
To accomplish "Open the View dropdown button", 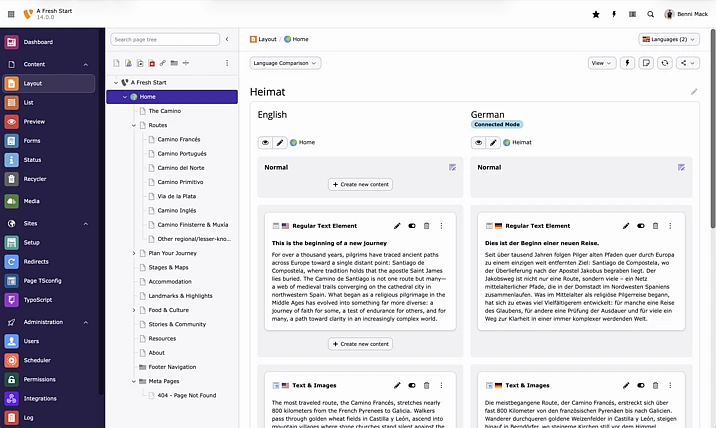I will point(601,63).
